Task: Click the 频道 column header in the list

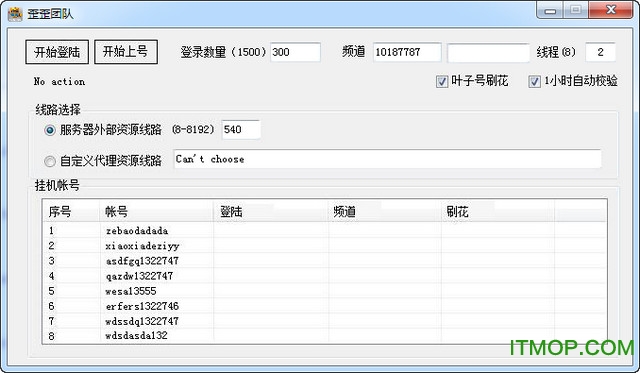Action: (x=385, y=211)
